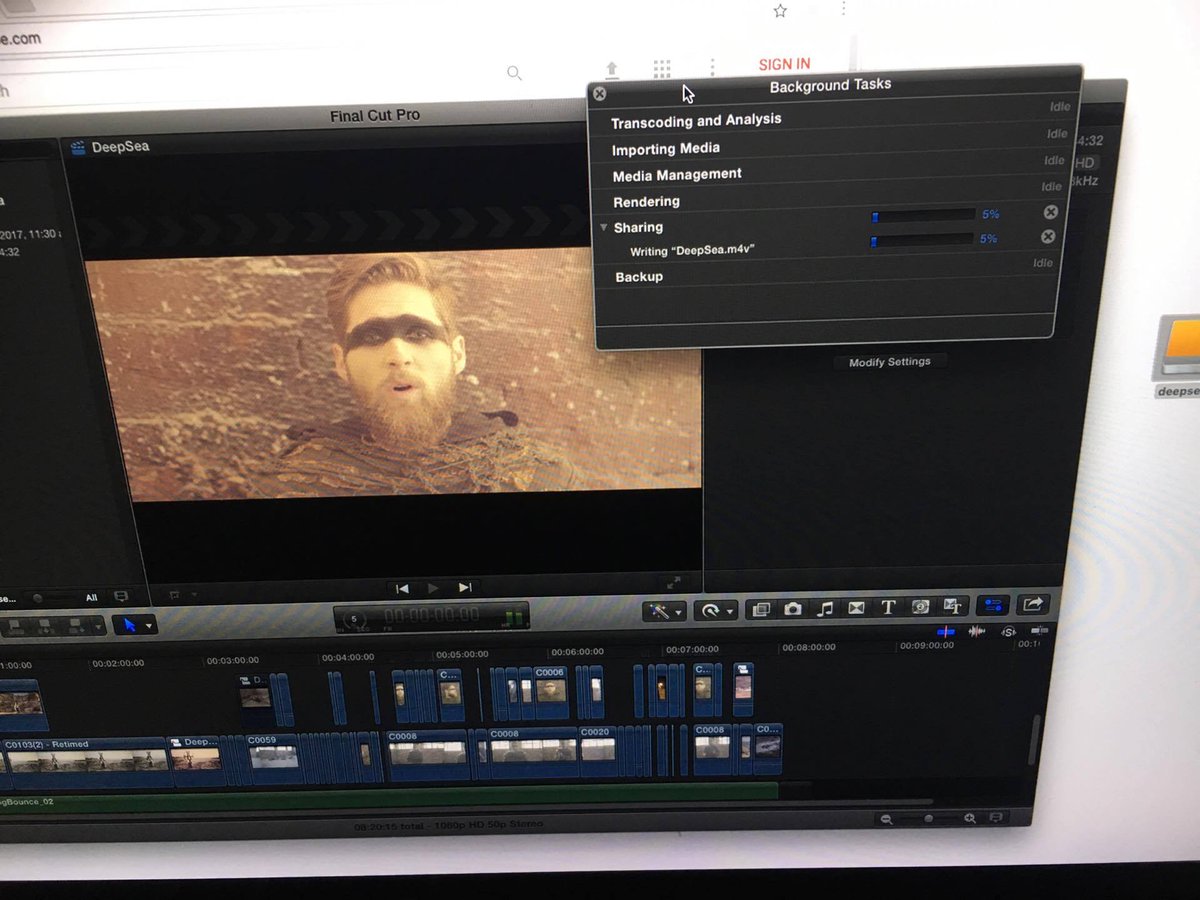Zoom in the timeline with magnifier plus

pos(969,818)
